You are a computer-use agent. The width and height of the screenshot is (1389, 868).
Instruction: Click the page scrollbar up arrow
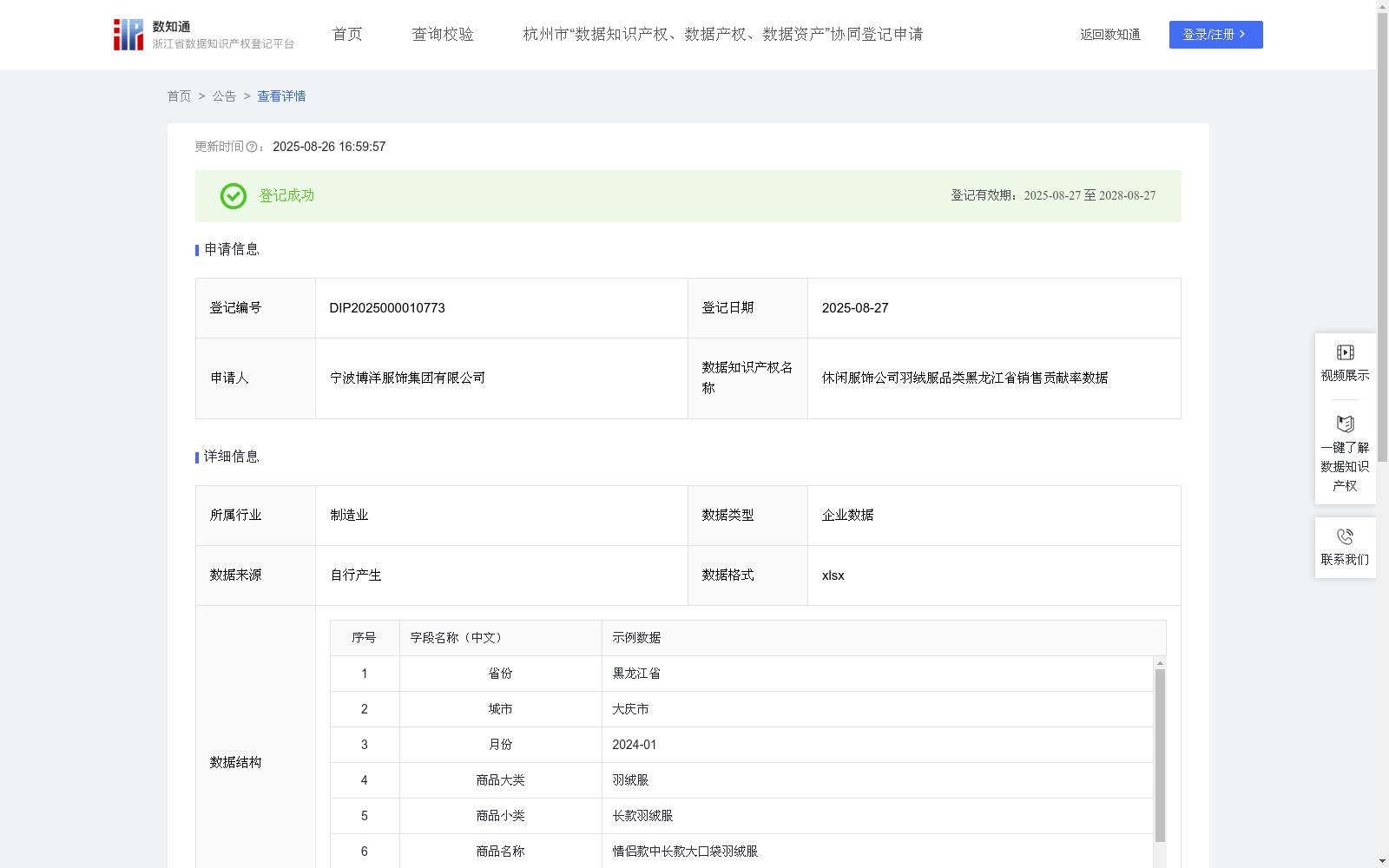pos(1382,6)
